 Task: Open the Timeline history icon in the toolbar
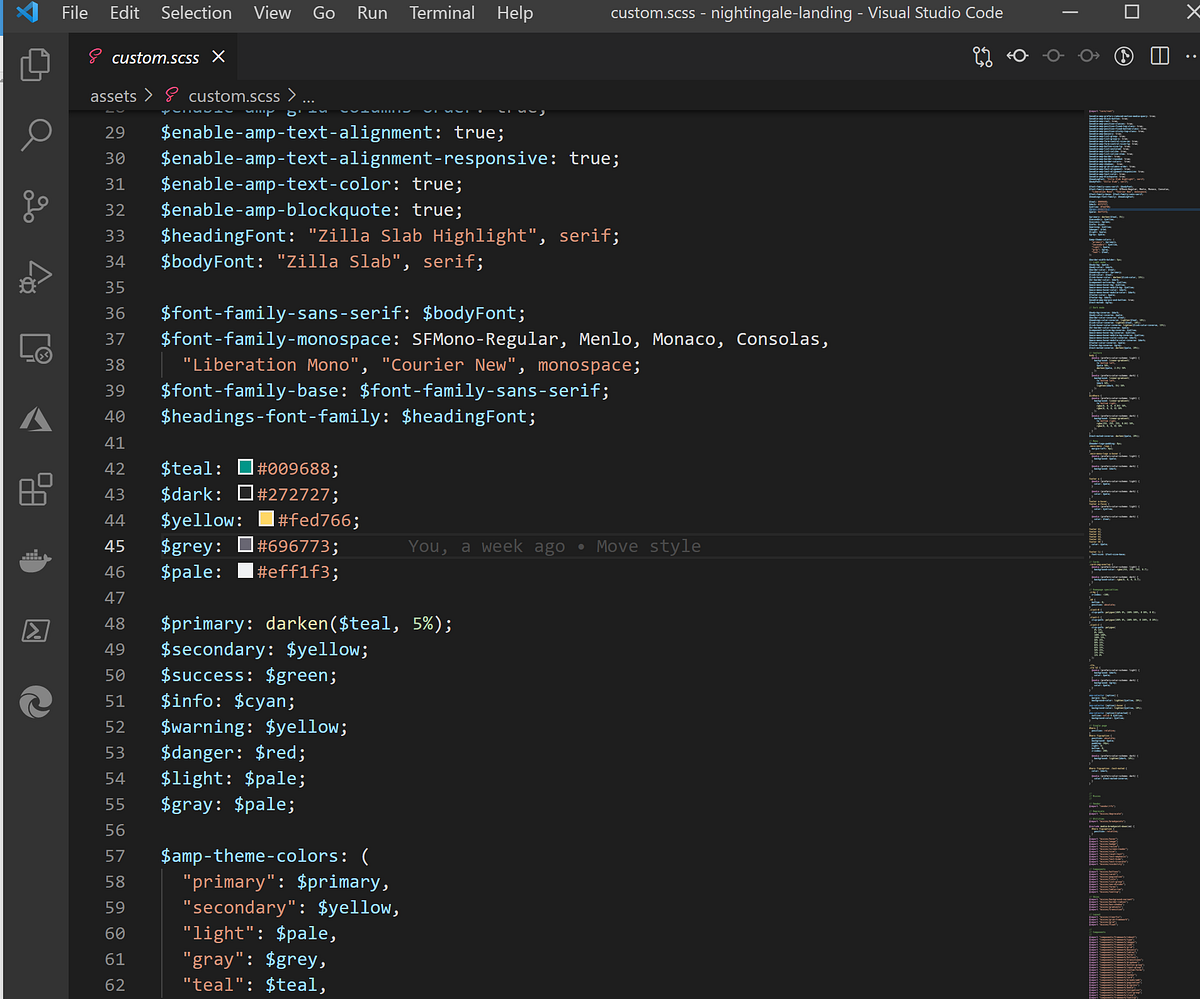click(1124, 57)
